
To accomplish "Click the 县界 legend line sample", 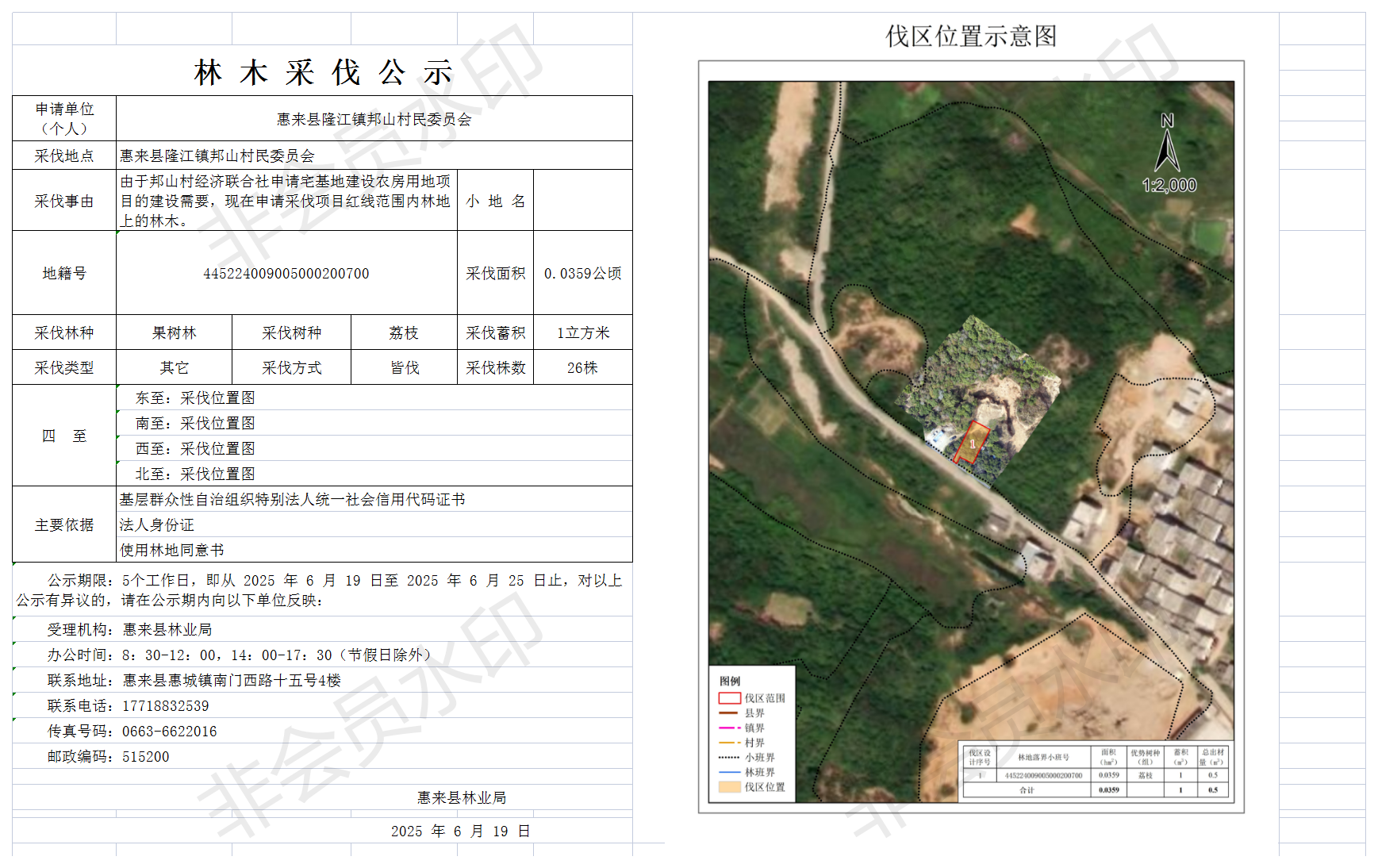I will click(729, 713).
